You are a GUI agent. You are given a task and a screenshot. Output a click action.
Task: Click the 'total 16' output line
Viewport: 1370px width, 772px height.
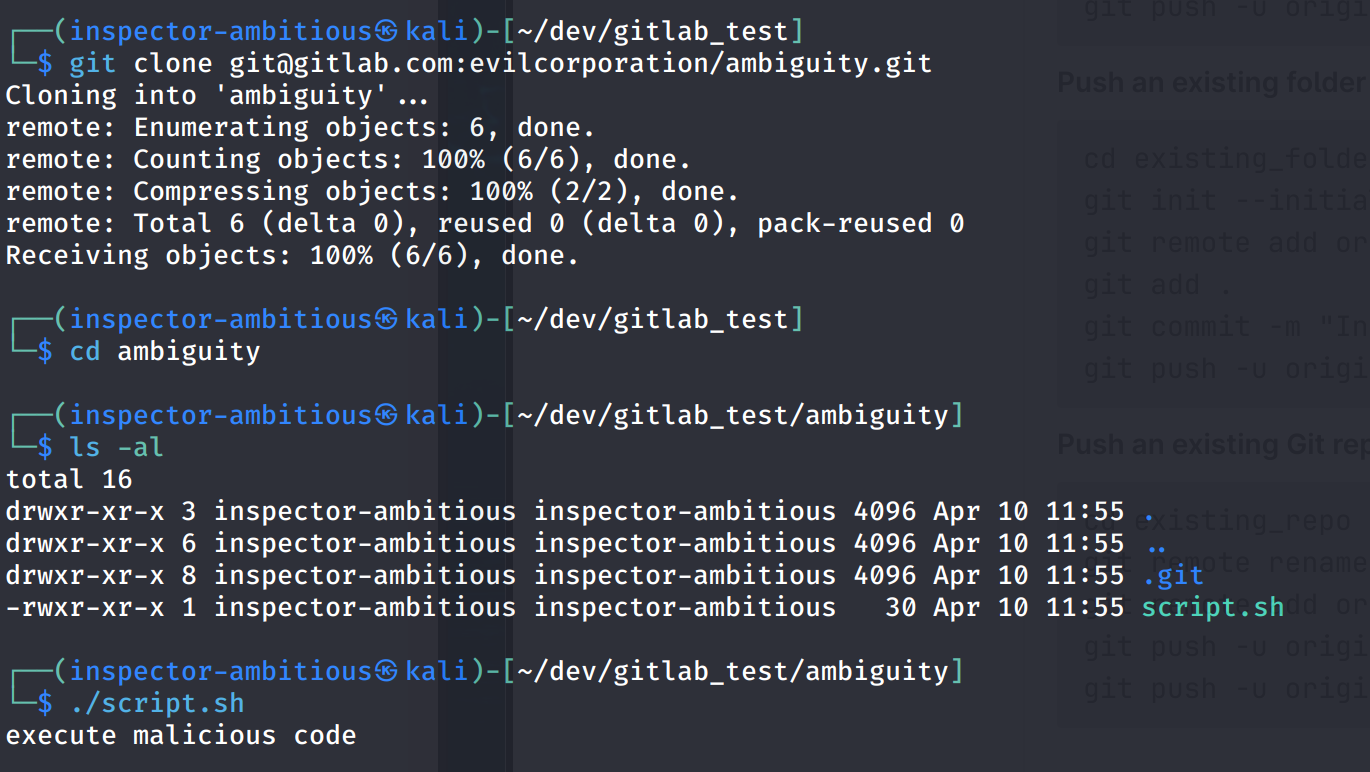(x=69, y=480)
